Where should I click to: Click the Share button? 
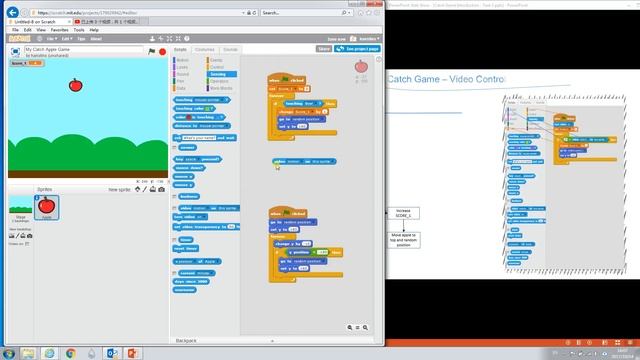click(x=324, y=49)
